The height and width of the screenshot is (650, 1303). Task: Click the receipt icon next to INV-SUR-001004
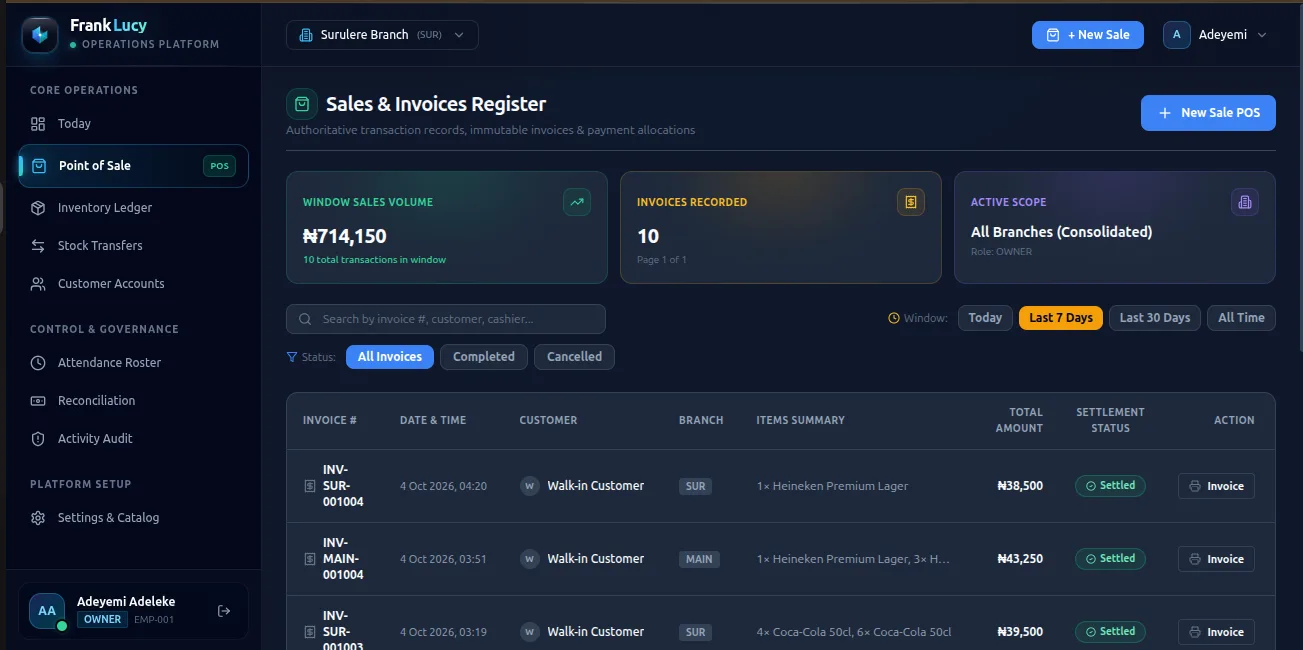(310, 486)
